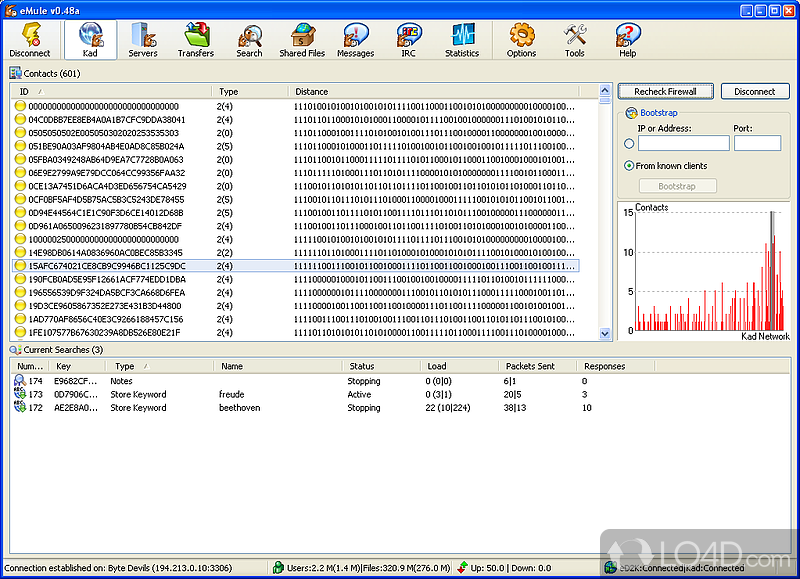This screenshot has height=579, width=800.
Task: Click key E9682CF... in searches list
Action: point(76,381)
